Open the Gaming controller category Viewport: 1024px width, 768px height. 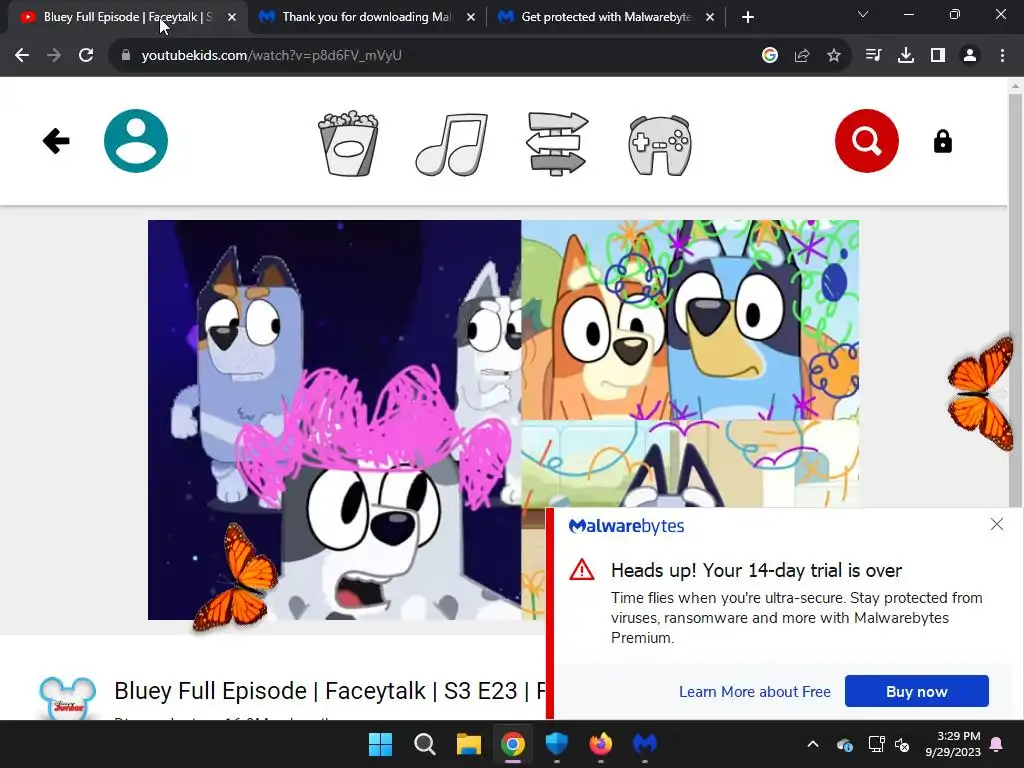[660, 145]
